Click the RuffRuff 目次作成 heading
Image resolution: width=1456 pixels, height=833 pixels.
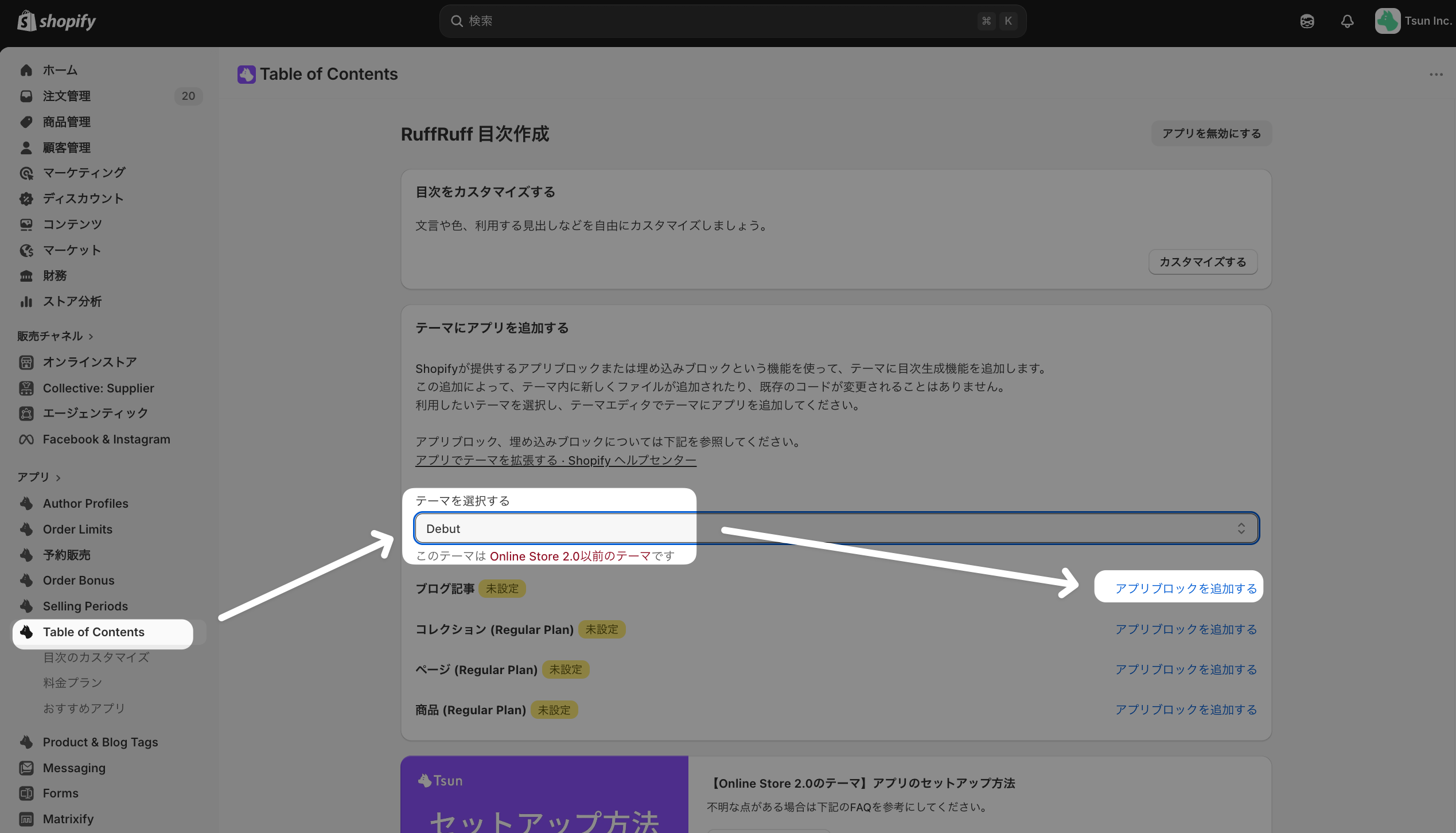[475, 134]
